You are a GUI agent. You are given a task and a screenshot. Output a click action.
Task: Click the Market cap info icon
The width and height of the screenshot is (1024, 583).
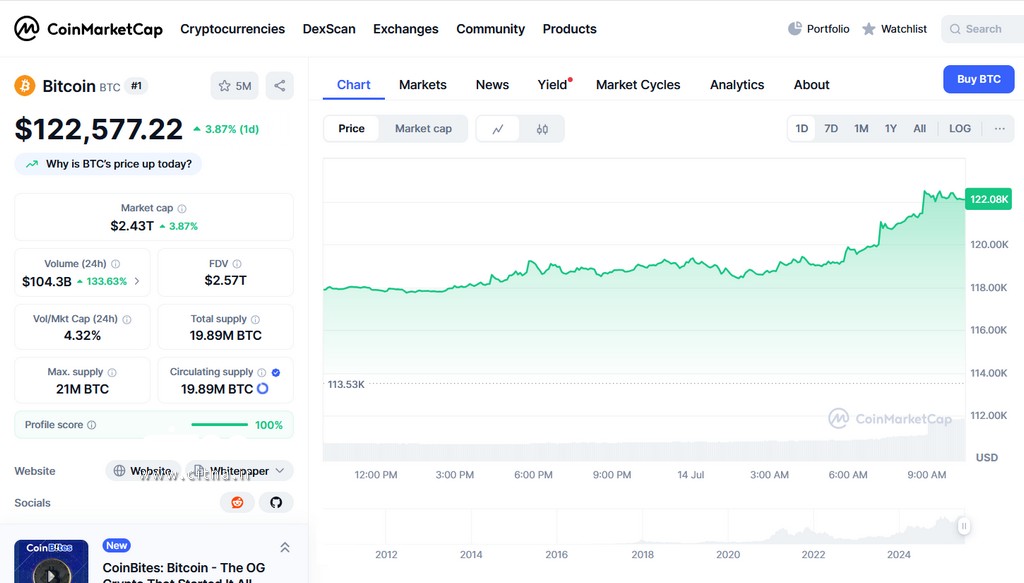point(181,209)
